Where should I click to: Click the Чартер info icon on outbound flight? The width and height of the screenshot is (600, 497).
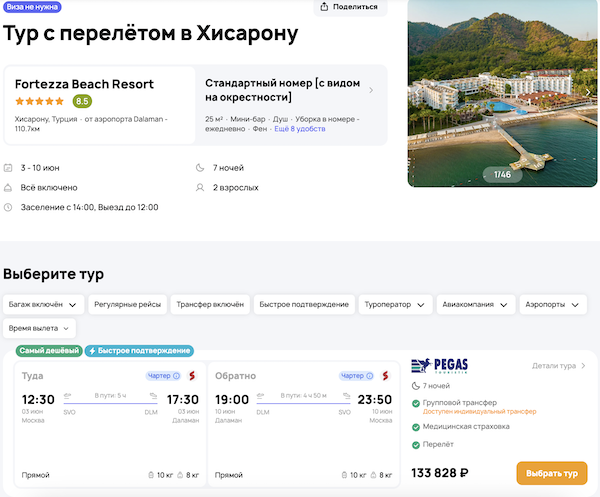(176, 376)
